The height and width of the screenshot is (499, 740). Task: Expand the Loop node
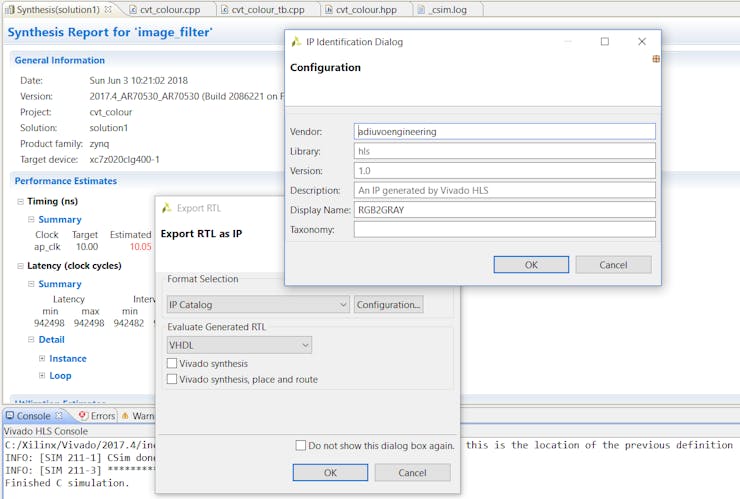[42, 375]
